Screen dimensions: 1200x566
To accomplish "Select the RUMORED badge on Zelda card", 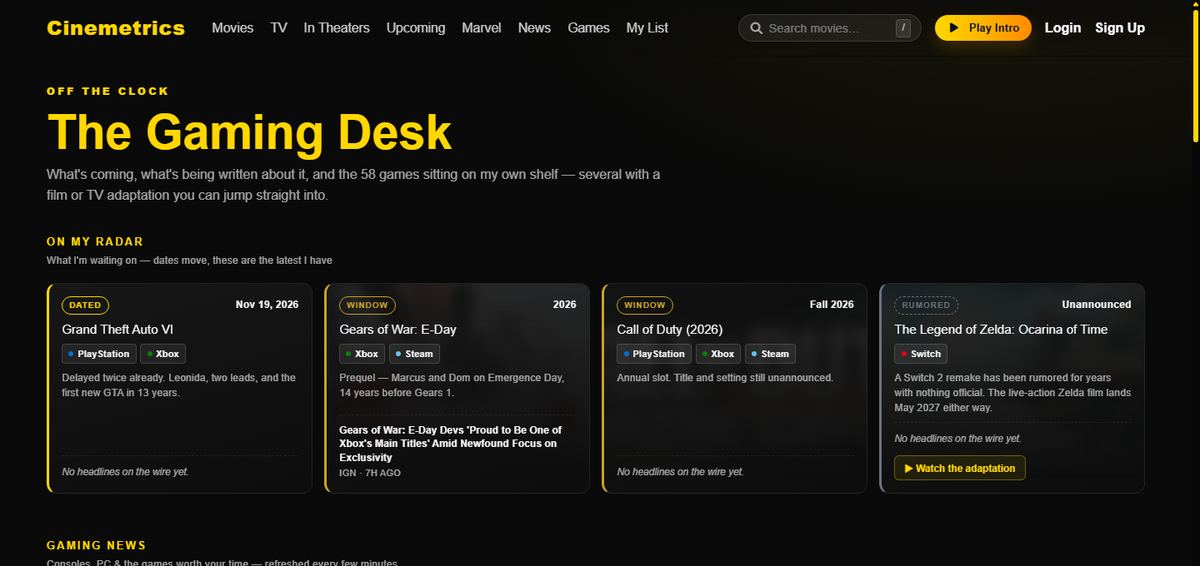I will coord(926,305).
